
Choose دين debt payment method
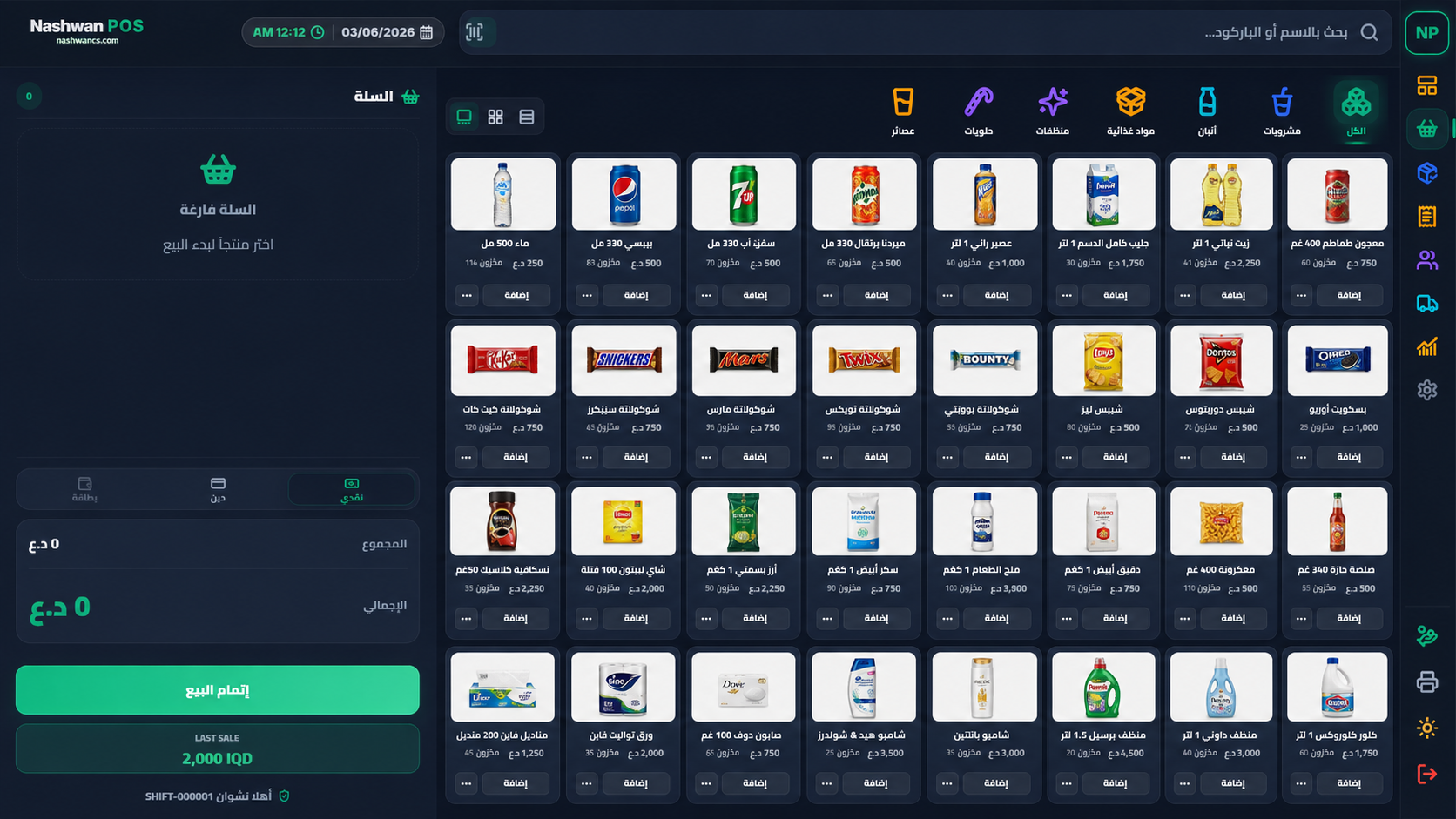click(x=218, y=489)
